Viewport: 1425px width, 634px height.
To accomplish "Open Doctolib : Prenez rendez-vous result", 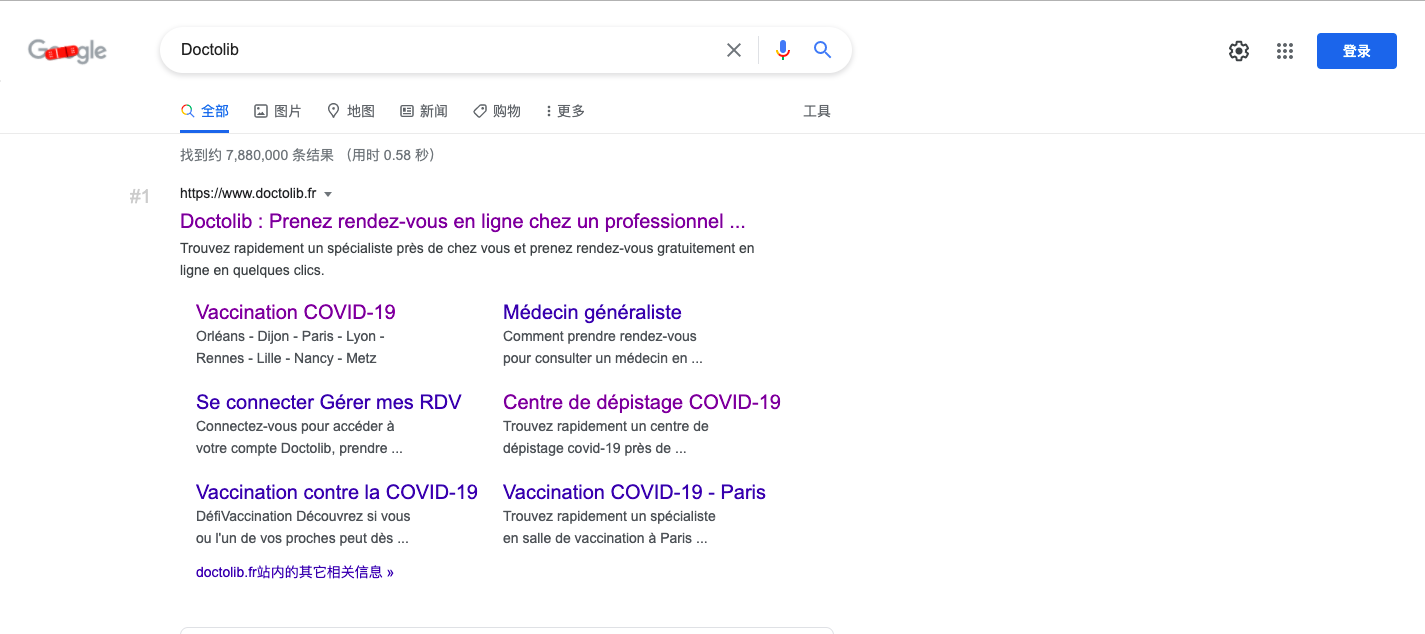I will [x=463, y=221].
